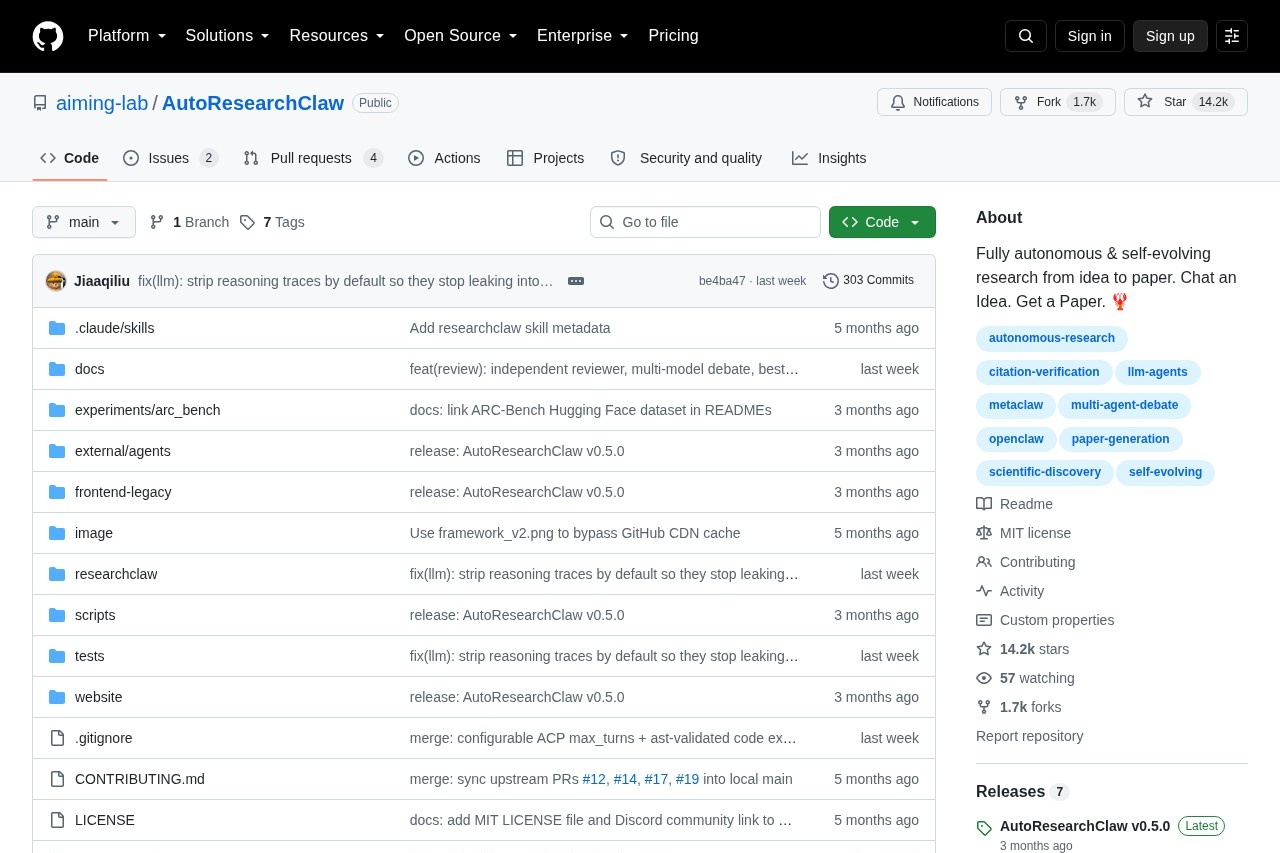Click the CONTRIBUTING.md file icon
This screenshot has height=853, width=1280.
tap(57, 779)
